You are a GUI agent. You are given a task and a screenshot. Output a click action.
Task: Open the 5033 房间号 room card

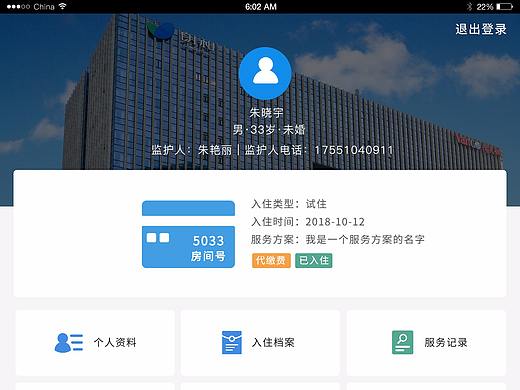click(x=188, y=234)
